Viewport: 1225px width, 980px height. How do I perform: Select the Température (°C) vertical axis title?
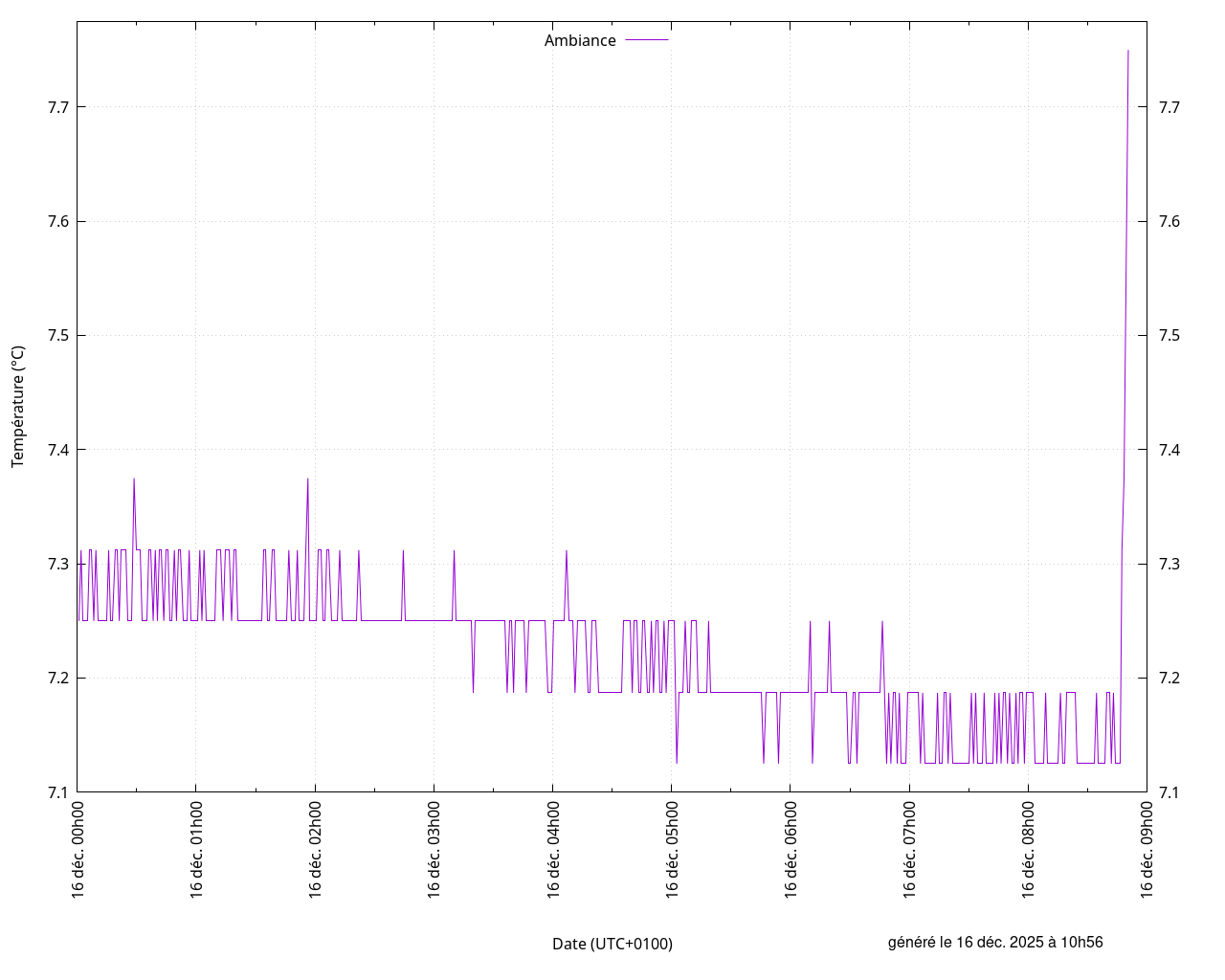(18, 407)
